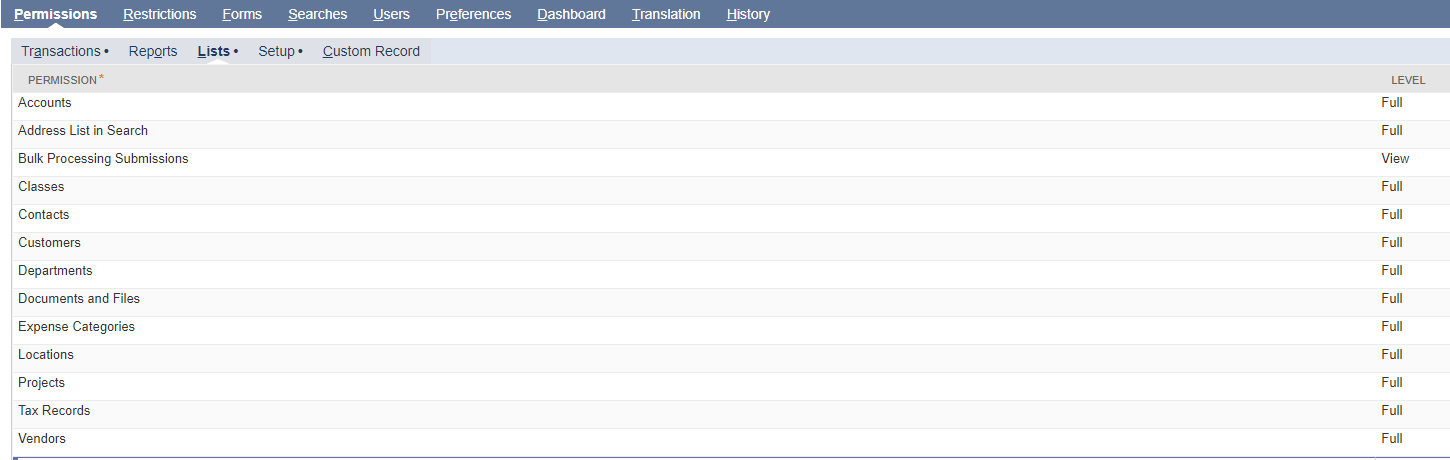The image size is (1450, 460).
Task: Open the Reports subtab
Action: click(x=153, y=51)
